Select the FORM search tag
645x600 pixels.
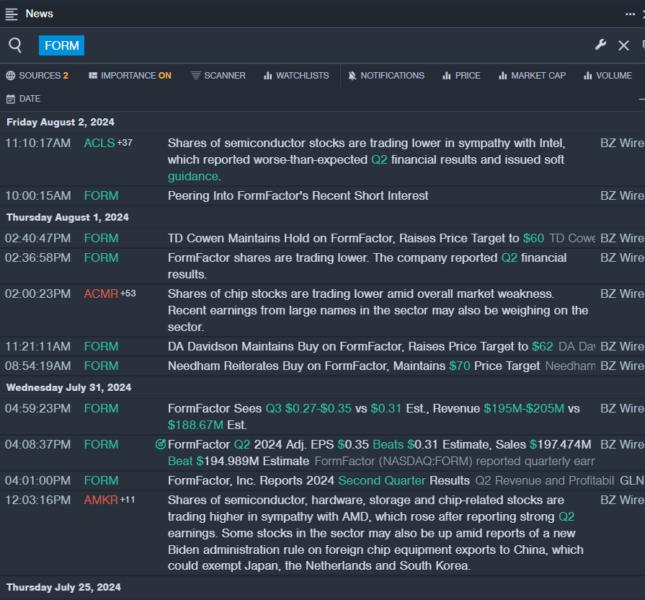coord(62,45)
